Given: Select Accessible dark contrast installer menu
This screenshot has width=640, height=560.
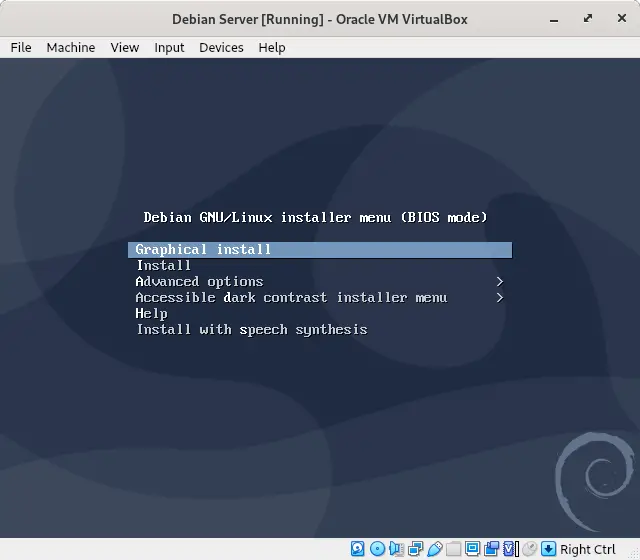Looking at the screenshot, I should pos(291,298).
